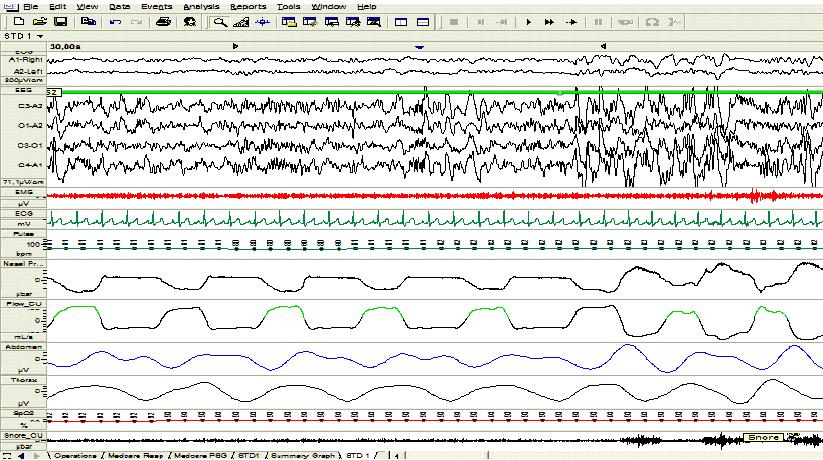Click the greyed loop link icon
The image size is (823, 460).
coord(625,22)
